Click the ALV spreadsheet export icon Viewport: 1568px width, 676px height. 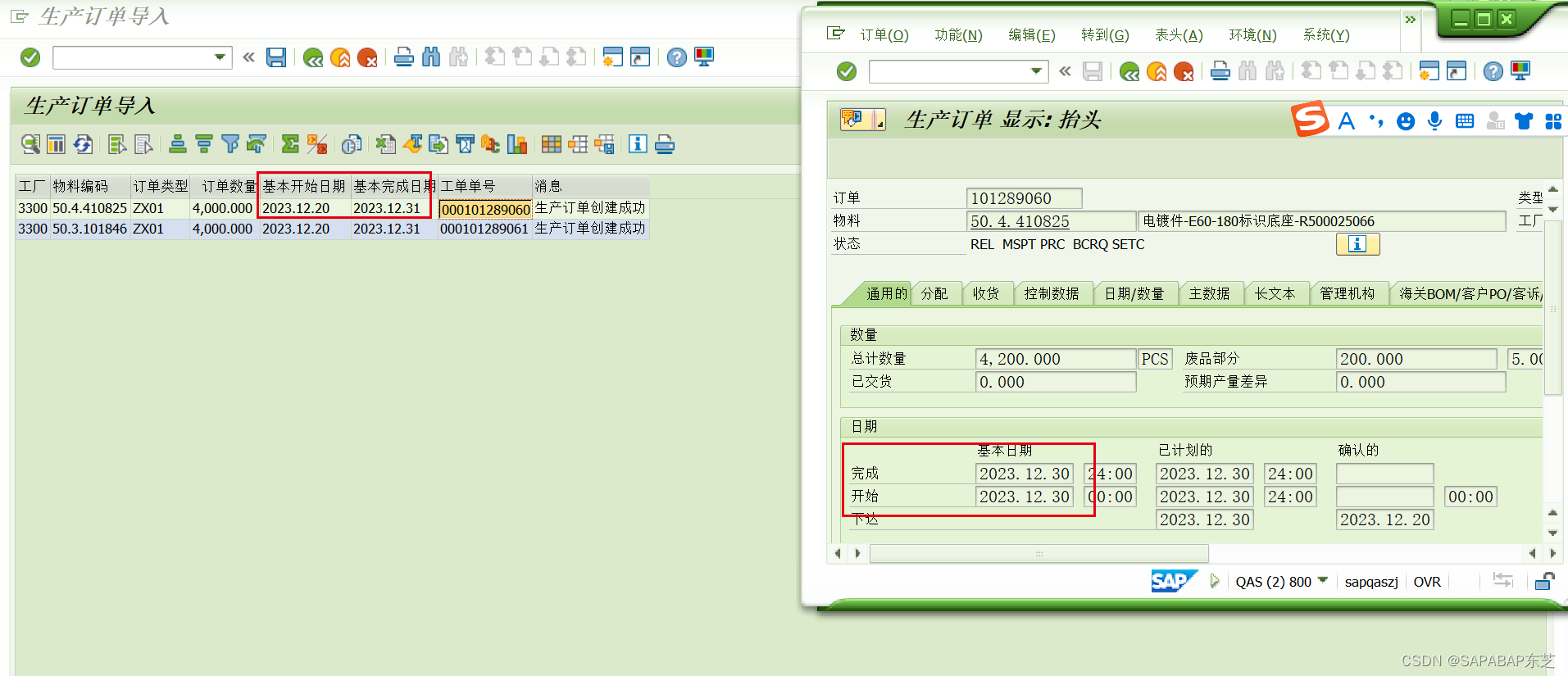tap(385, 145)
